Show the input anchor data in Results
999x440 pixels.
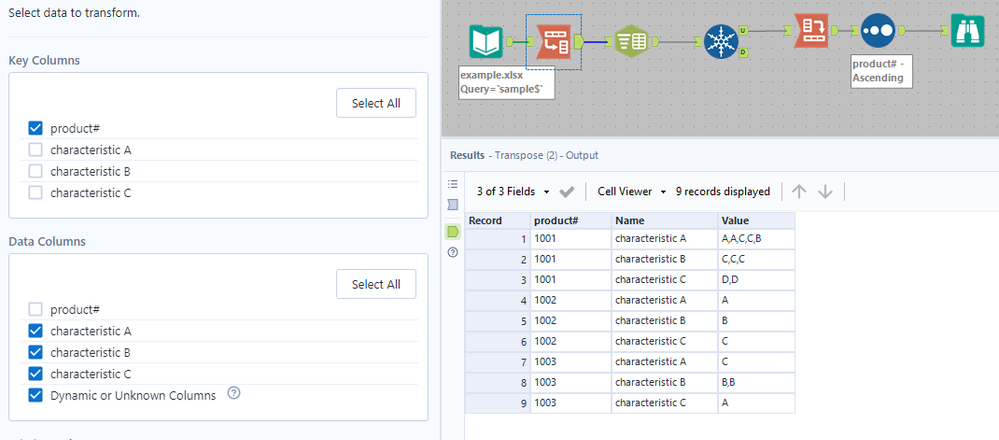click(x=453, y=204)
